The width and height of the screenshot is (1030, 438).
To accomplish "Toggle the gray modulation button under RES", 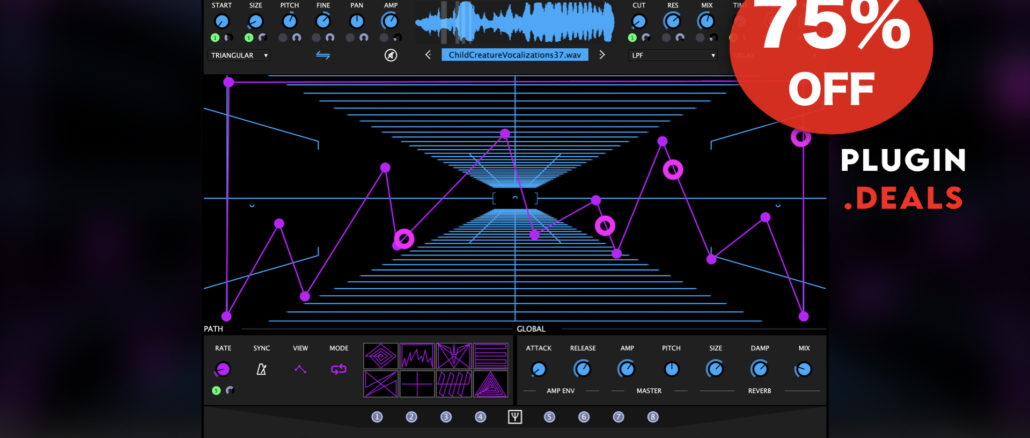I will pos(666,38).
